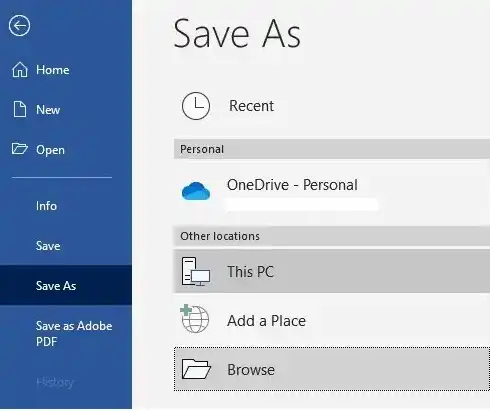Viewport: 490px width, 411px height.
Task: Click the Home house icon
Action: pyautogui.click(x=20, y=70)
